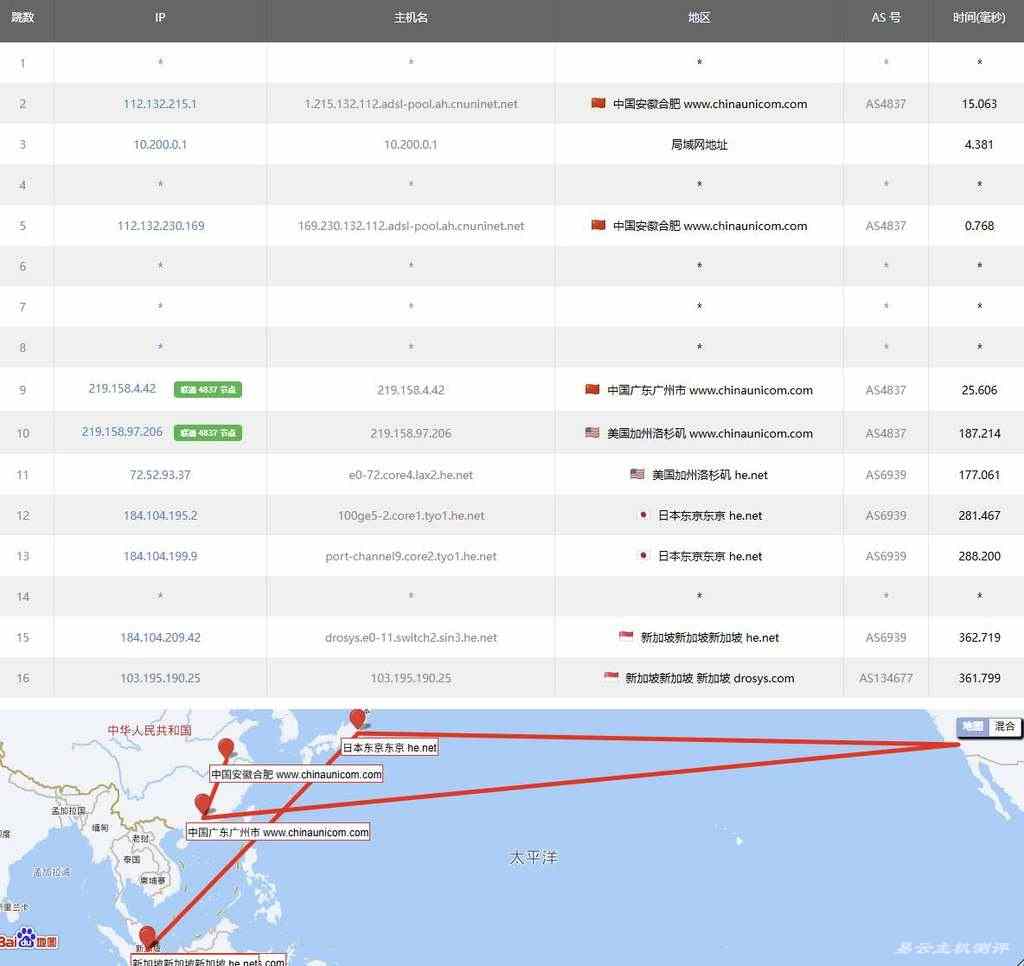Open IP link 112.132.215.1
Image resolution: width=1024 pixels, height=966 pixels.
[x=160, y=104]
